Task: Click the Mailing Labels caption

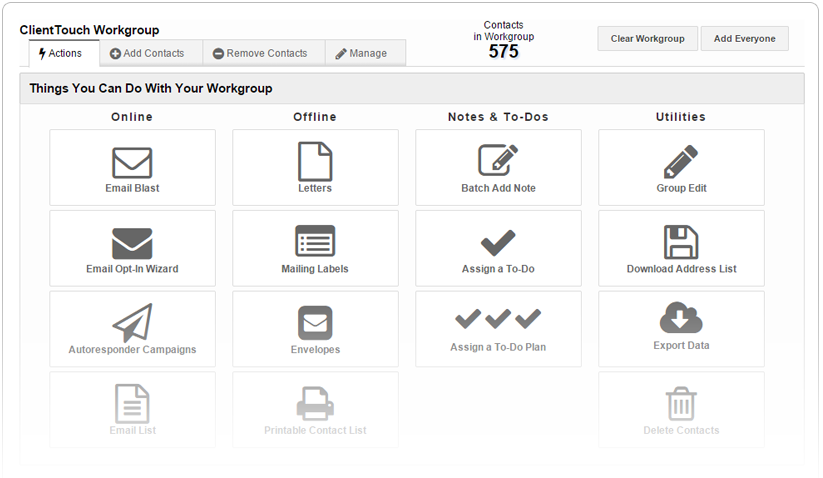Action: tap(315, 269)
